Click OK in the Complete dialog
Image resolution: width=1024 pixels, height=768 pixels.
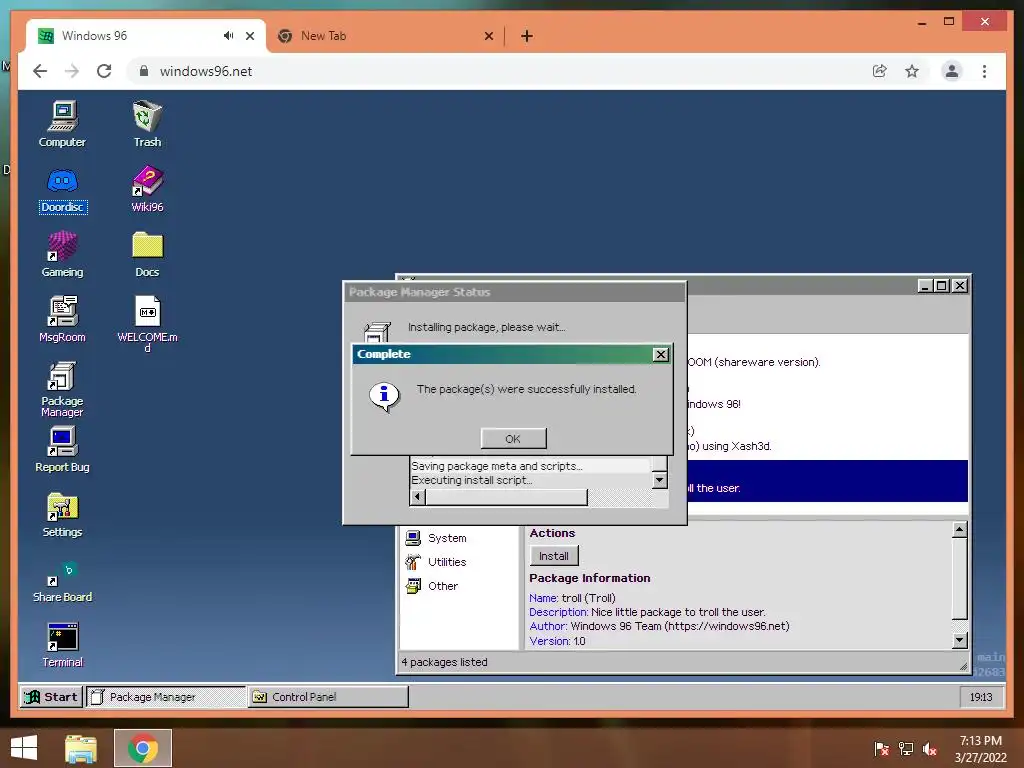click(513, 439)
